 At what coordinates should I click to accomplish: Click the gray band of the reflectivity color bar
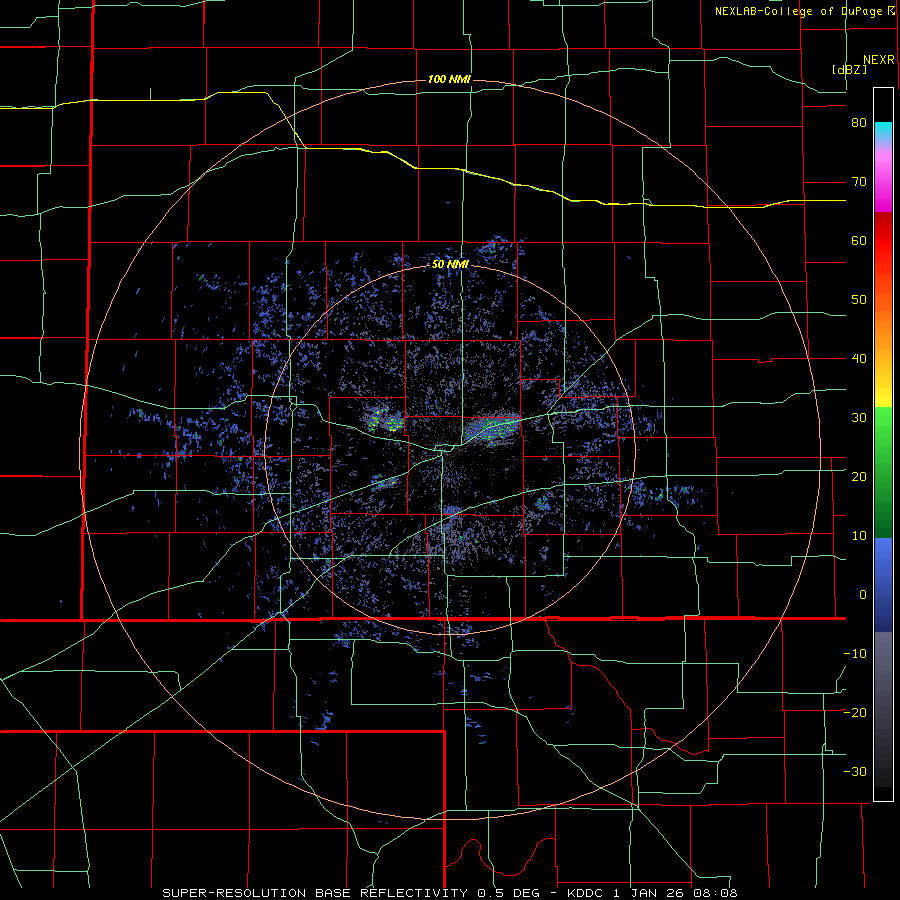pos(883,710)
